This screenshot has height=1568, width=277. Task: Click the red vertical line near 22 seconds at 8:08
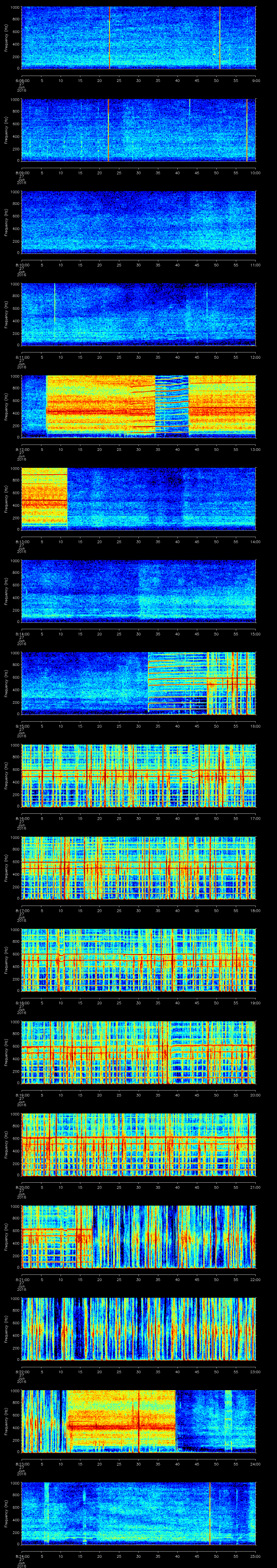[110, 38]
